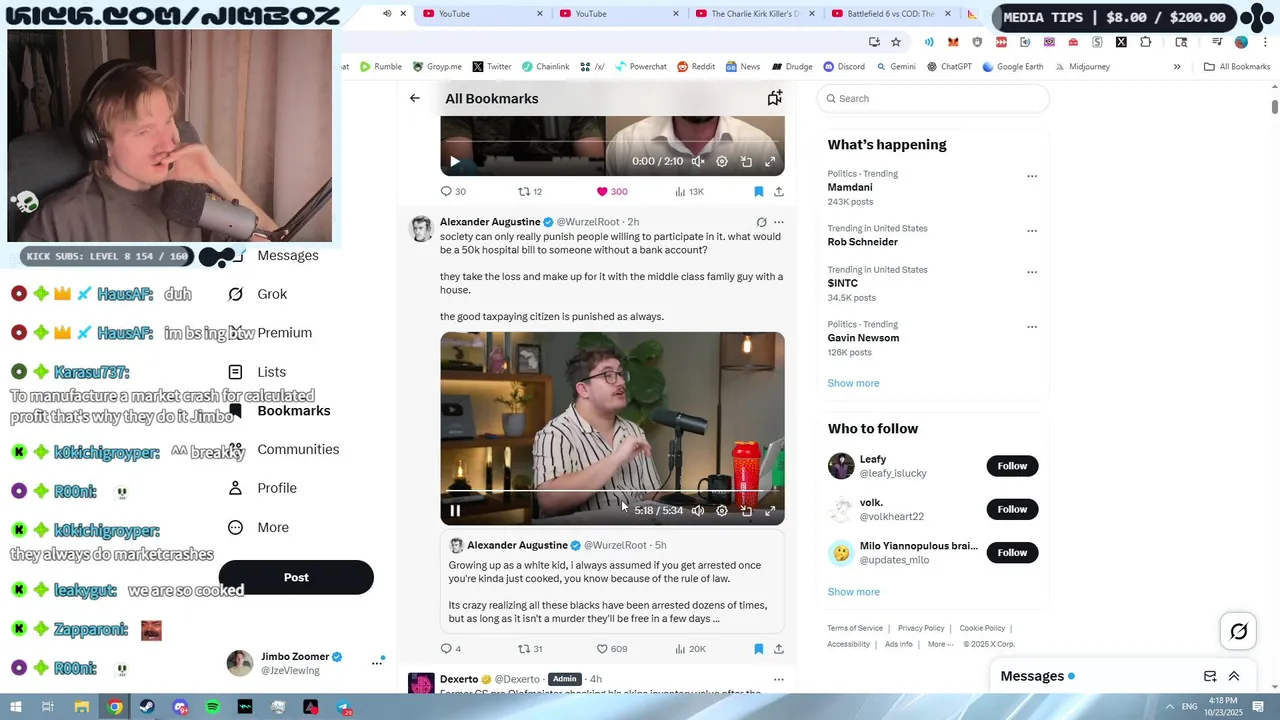
Task: Repost the post with 31 reposts
Action: 529,649
